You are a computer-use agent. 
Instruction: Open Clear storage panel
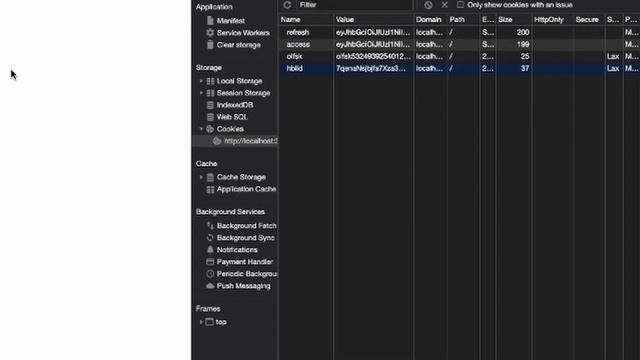(x=238, y=45)
